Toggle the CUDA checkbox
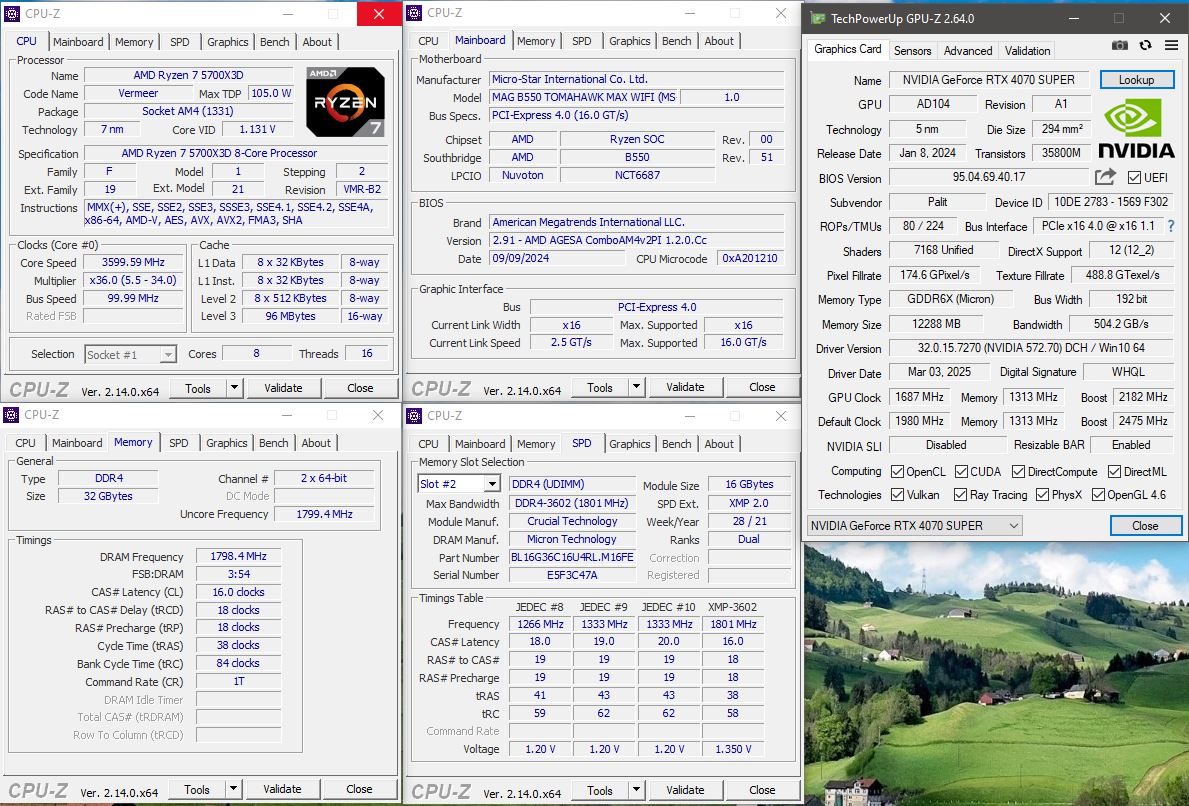Image resolution: width=1189 pixels, height=806 pixels. 962,472
